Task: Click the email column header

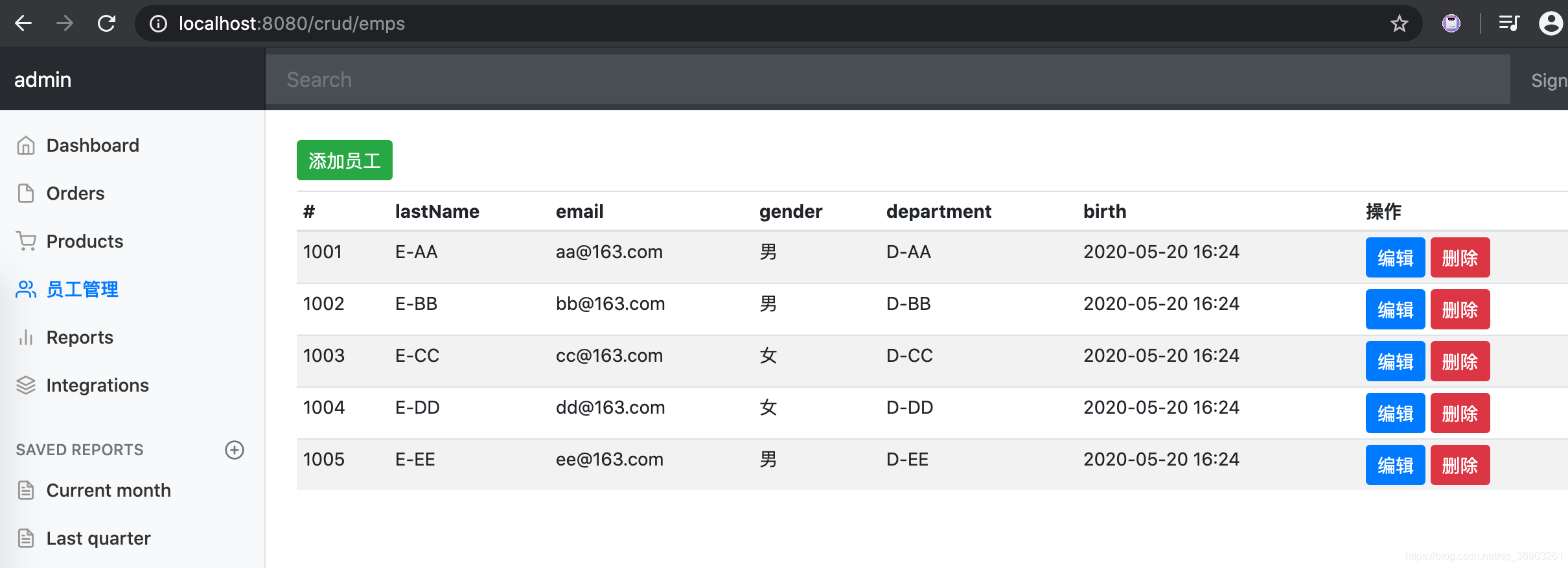Action: point(580,211)
